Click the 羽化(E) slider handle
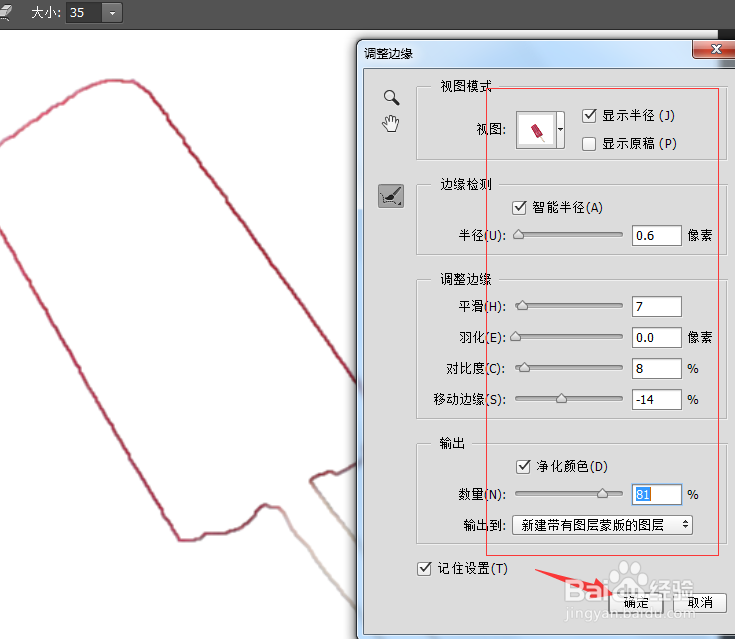The width and height of the screenshot is (735, 639). (x=516, y=337)
